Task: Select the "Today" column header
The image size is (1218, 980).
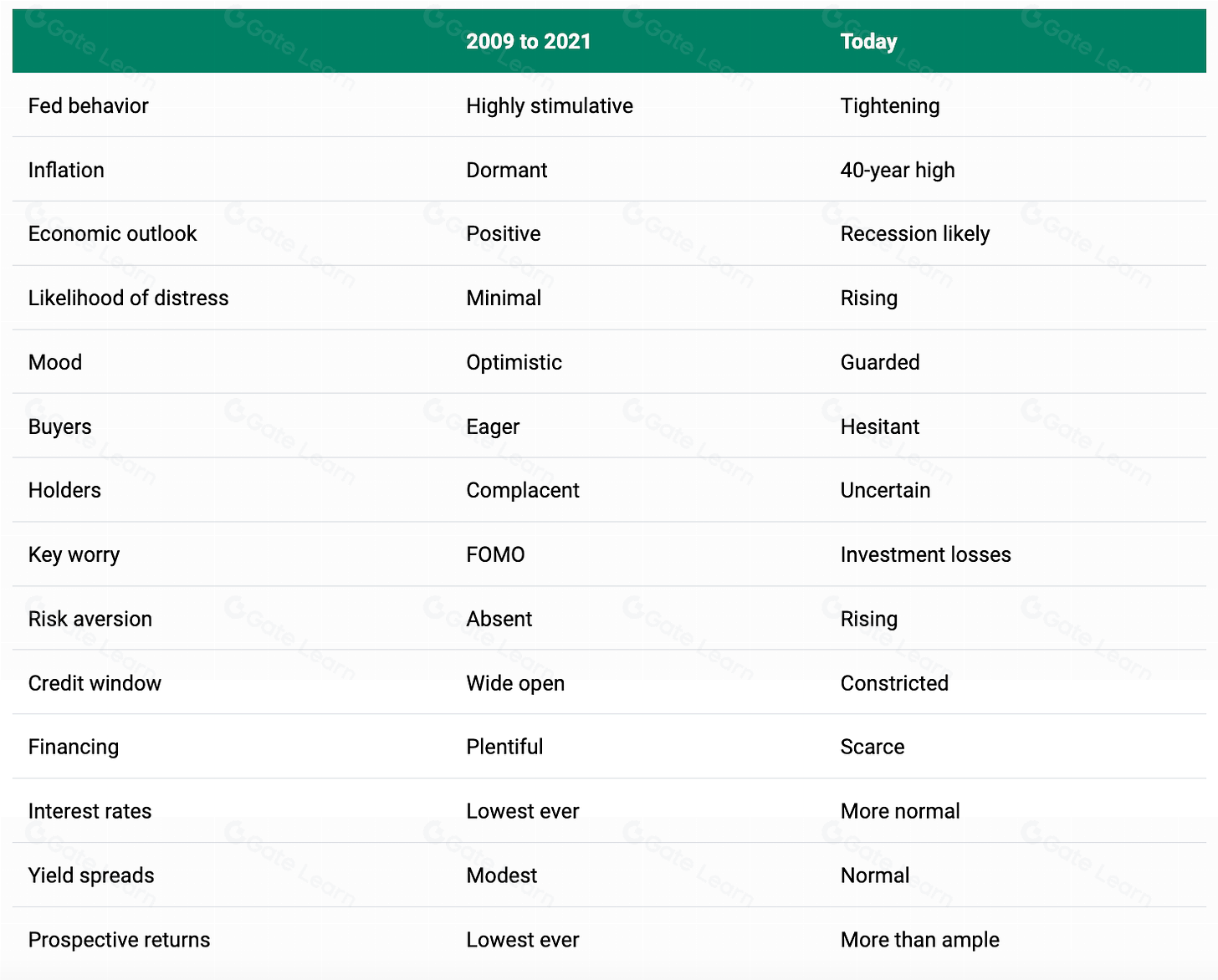Action: [x=868, y=42]
